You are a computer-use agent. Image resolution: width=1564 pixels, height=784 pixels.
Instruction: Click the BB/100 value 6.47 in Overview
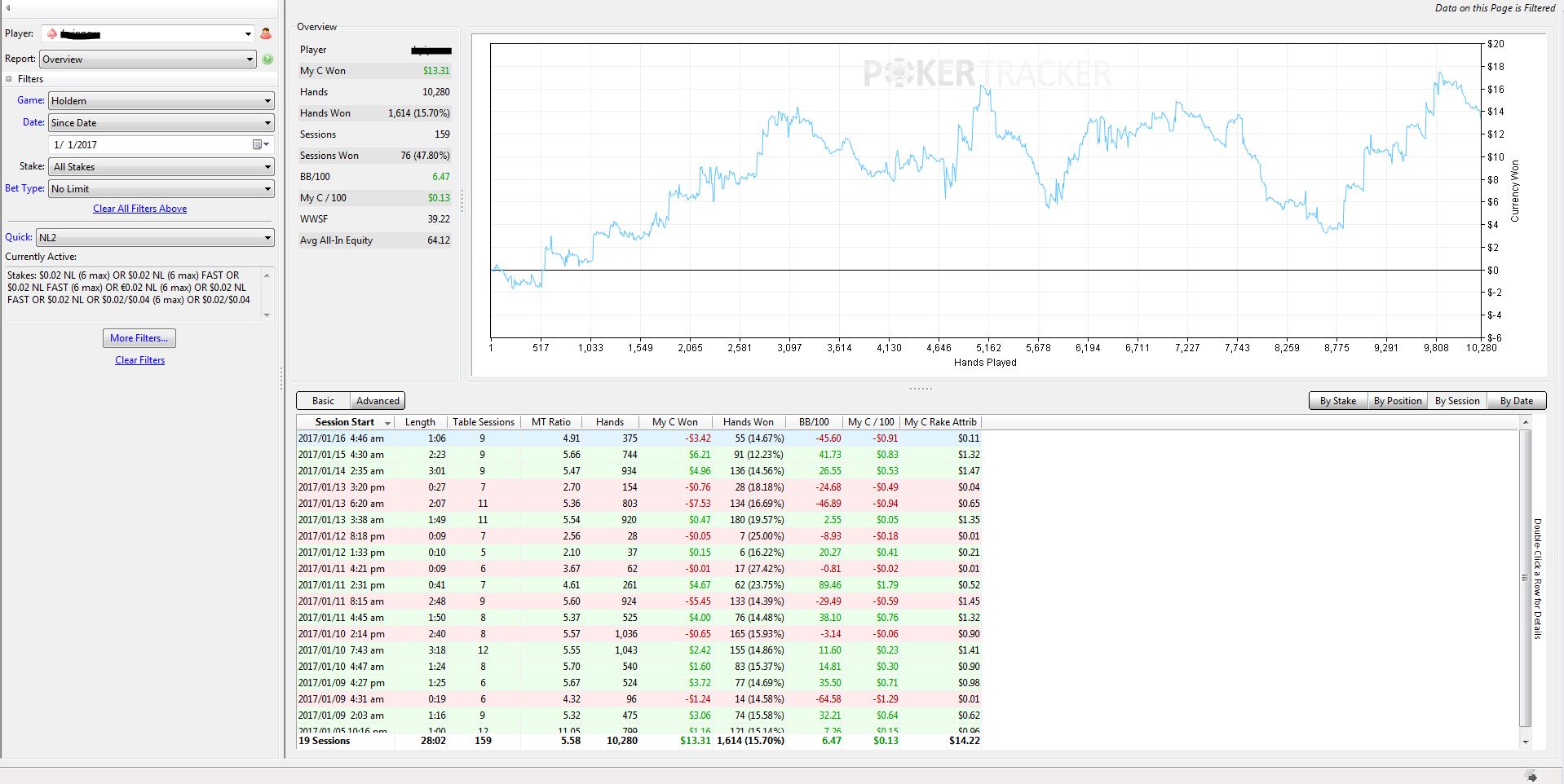[x=440, y=177]
